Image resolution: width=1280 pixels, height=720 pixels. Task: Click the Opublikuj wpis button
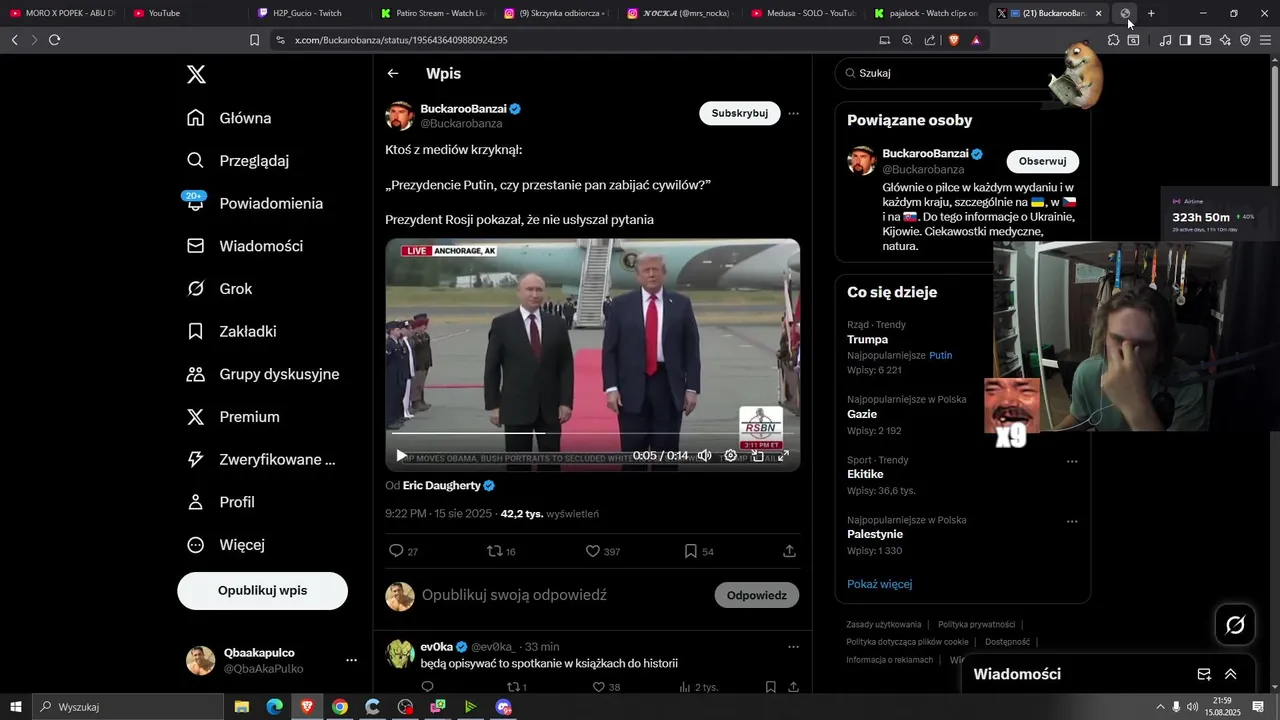(x=262, y=591)
